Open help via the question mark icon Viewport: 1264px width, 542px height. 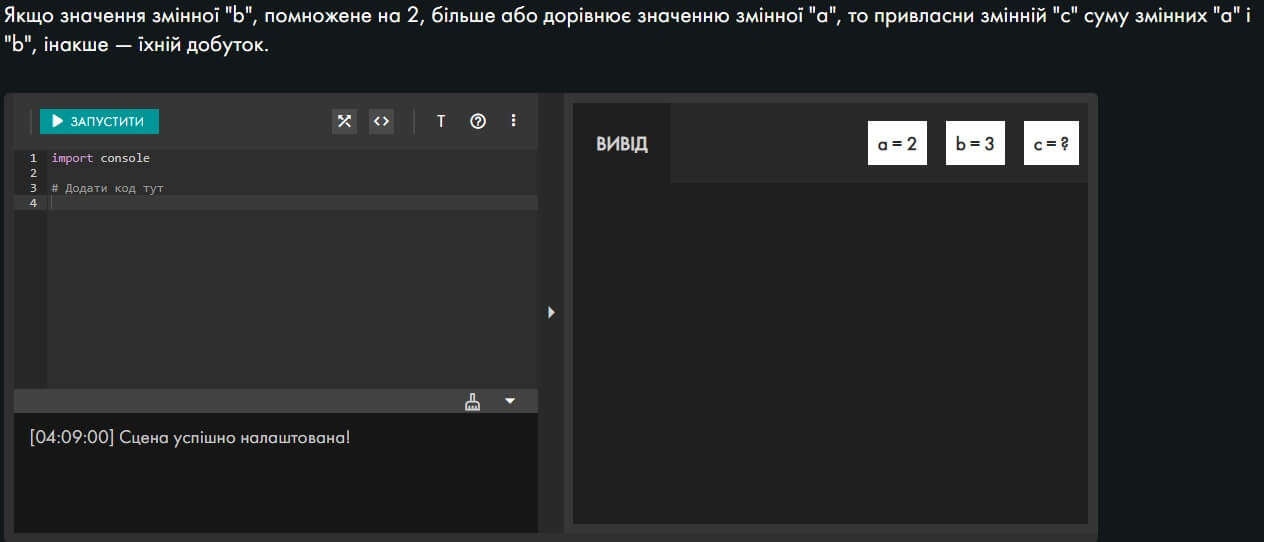coord(478,121)
